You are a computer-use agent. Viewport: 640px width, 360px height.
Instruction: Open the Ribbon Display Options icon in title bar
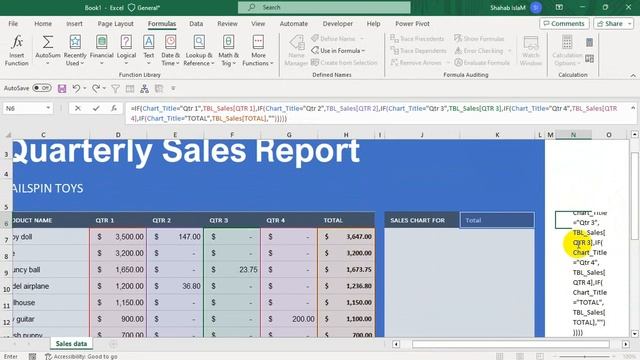coord(559,7)
